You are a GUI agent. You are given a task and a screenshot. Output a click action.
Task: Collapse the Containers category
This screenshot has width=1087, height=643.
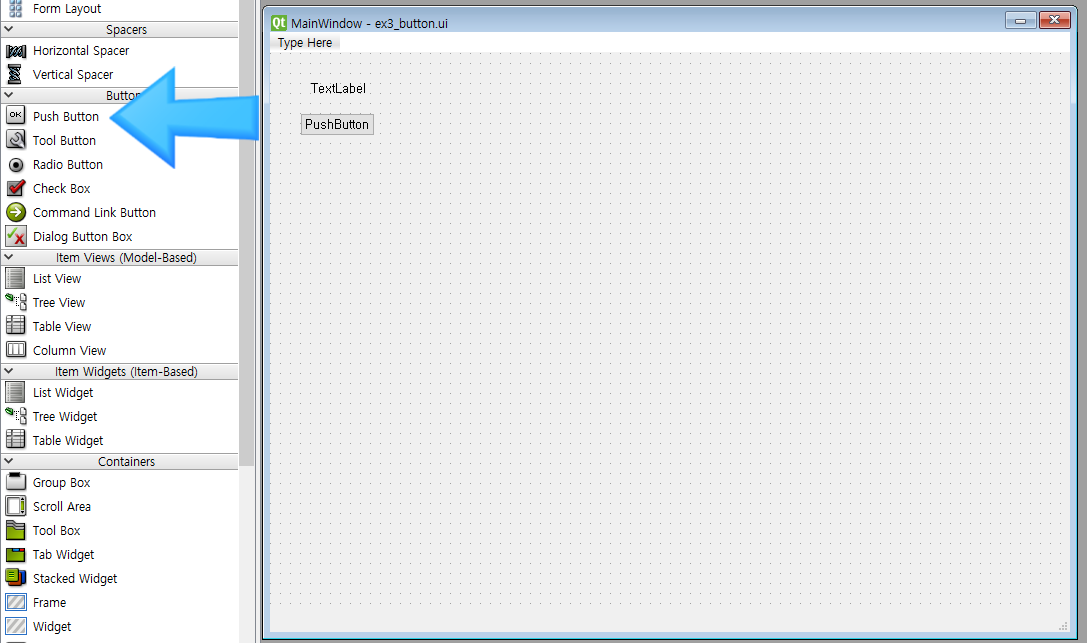coord(9,461)
